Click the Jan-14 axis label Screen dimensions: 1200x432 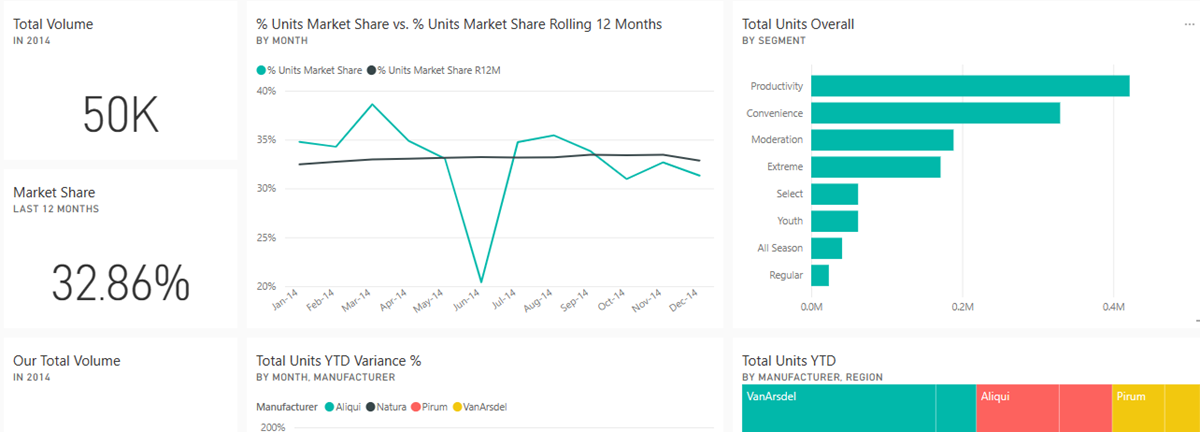point(286,300)
